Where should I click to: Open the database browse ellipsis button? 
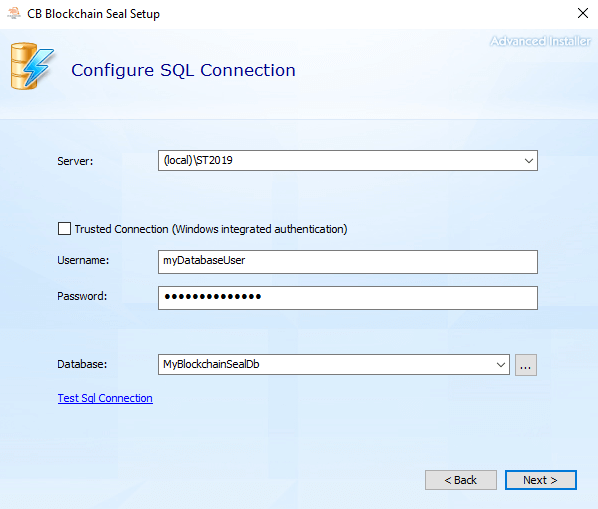coord(526,365)
